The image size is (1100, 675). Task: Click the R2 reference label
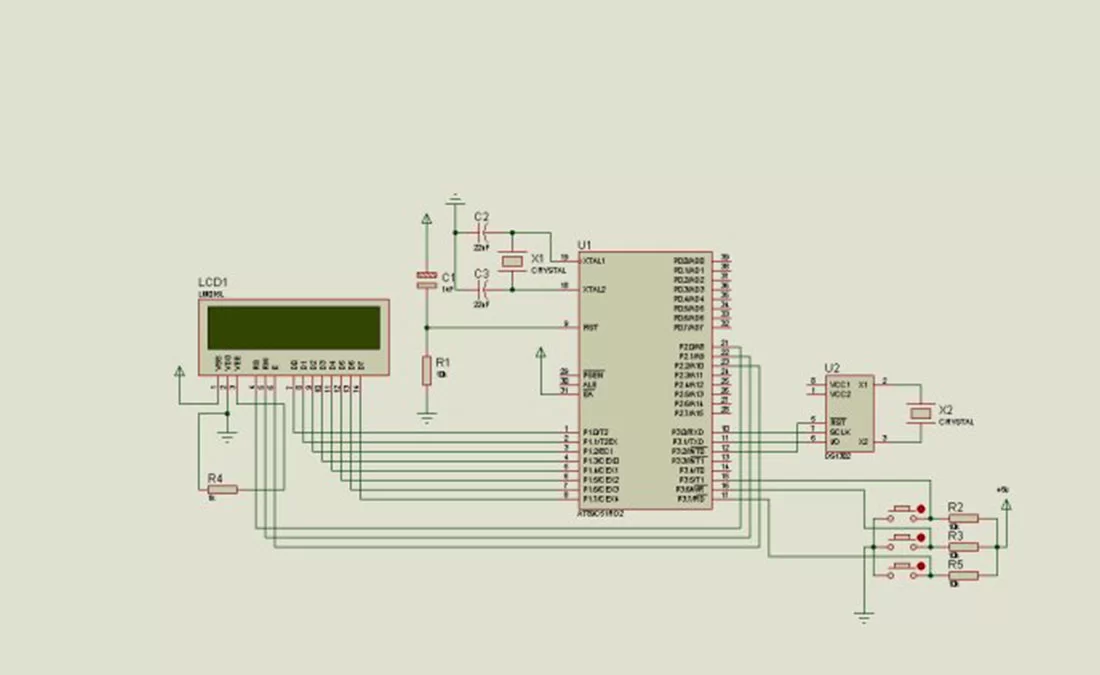pos(955,507)
